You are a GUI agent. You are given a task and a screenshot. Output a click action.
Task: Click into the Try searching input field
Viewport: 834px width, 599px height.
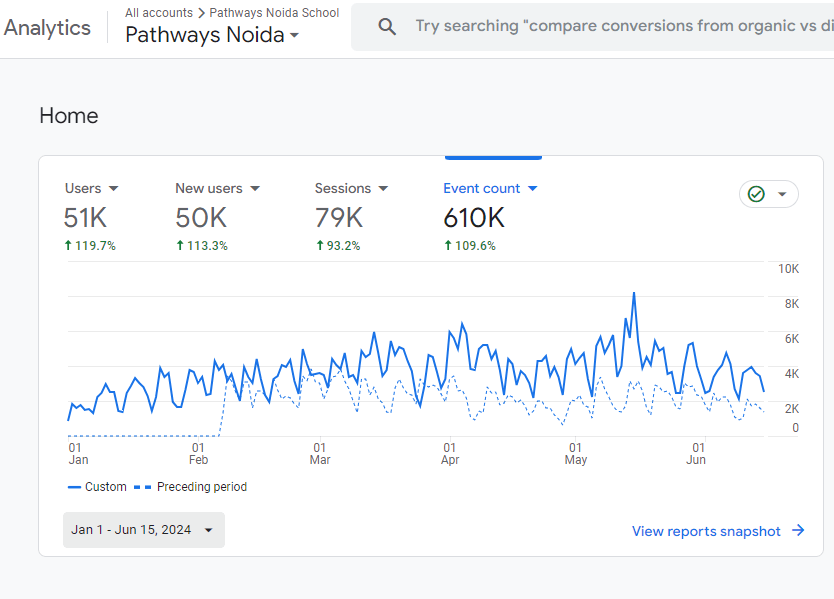point(620,27)
